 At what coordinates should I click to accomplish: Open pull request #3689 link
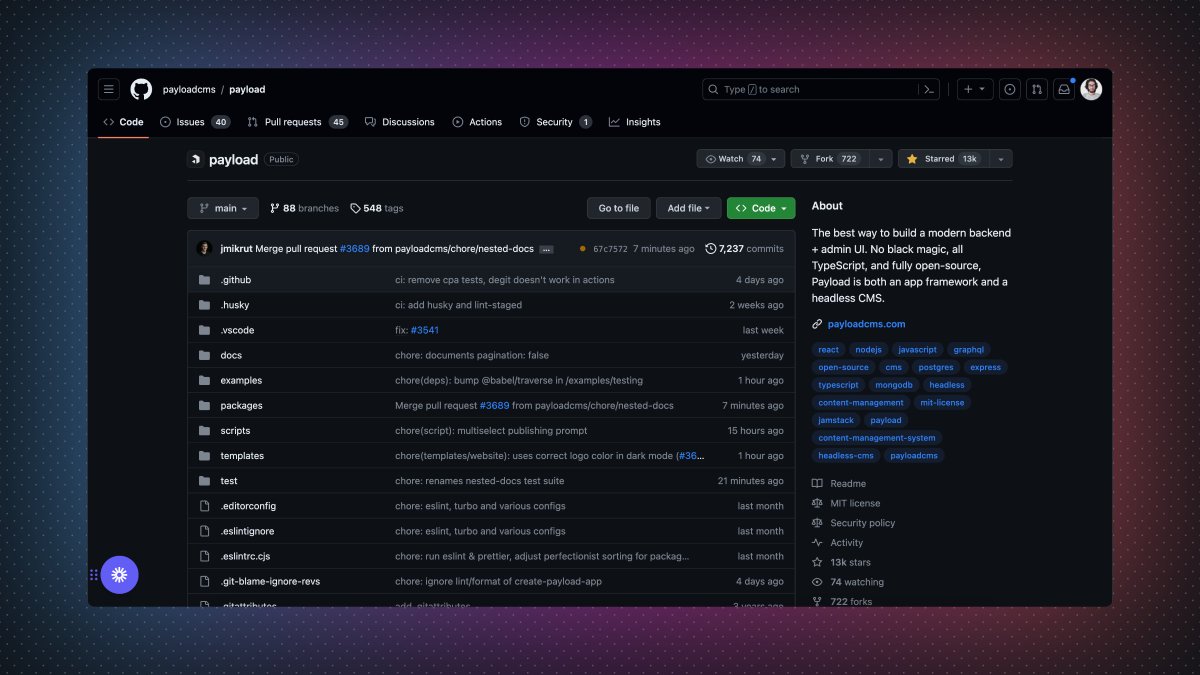point(355,249)
